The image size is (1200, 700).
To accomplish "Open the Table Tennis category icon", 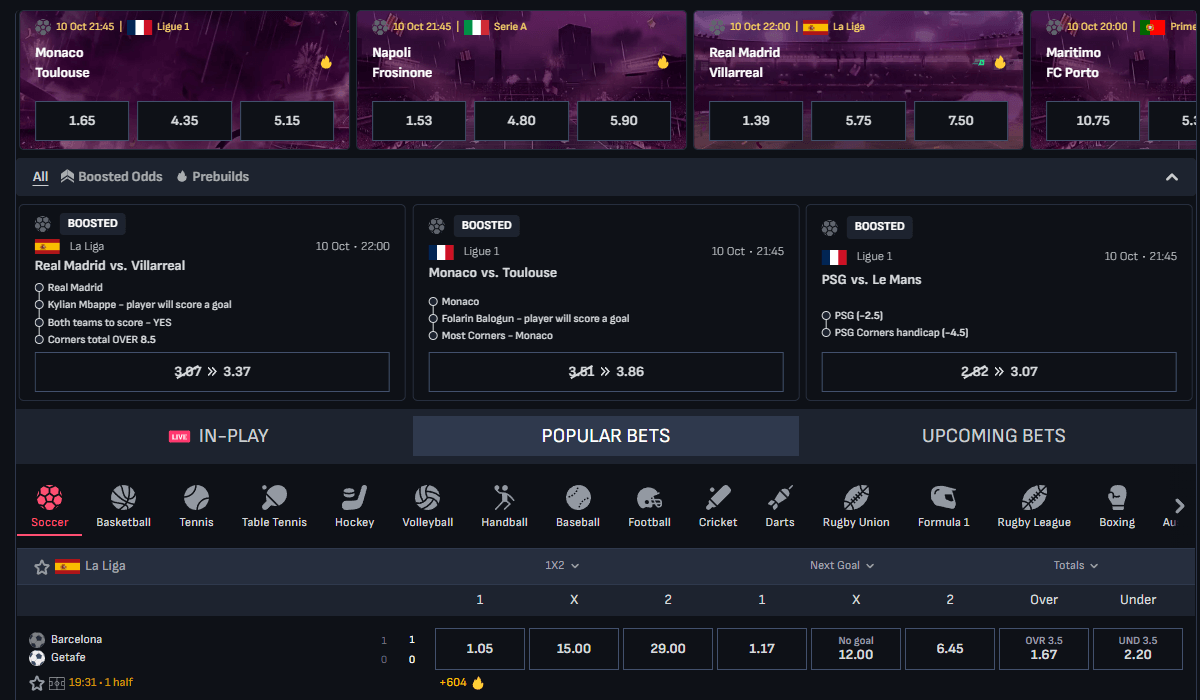I will [274, 497].
